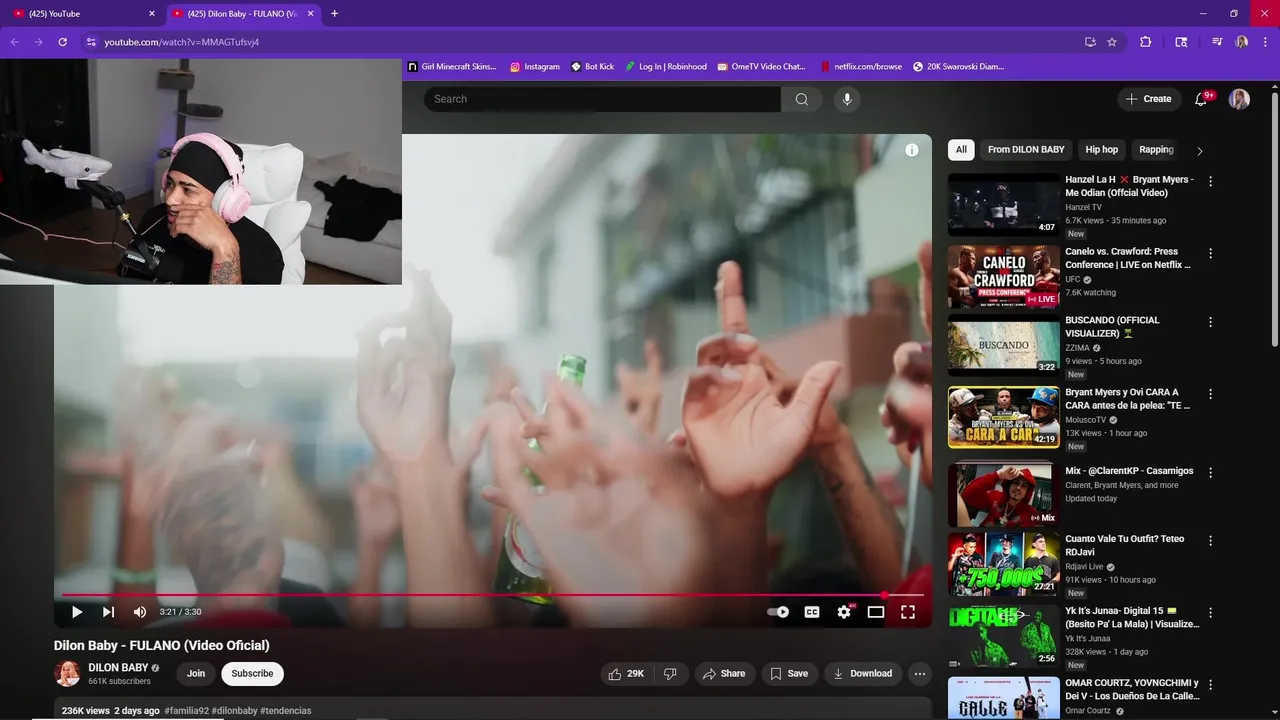Reload the page
This screenshot has width=1280, height=720.
coord(62,42)
